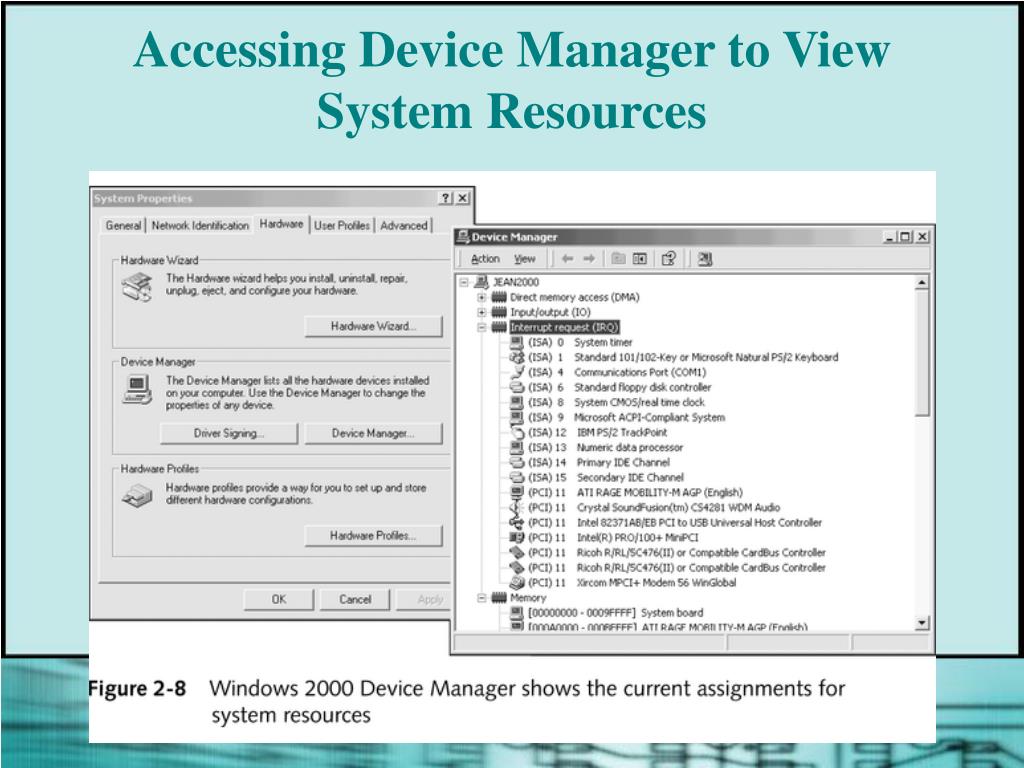This screenshot has width=1024, height=768.
Task: Click the floppy disk controller icon
Action: point(517,387)
